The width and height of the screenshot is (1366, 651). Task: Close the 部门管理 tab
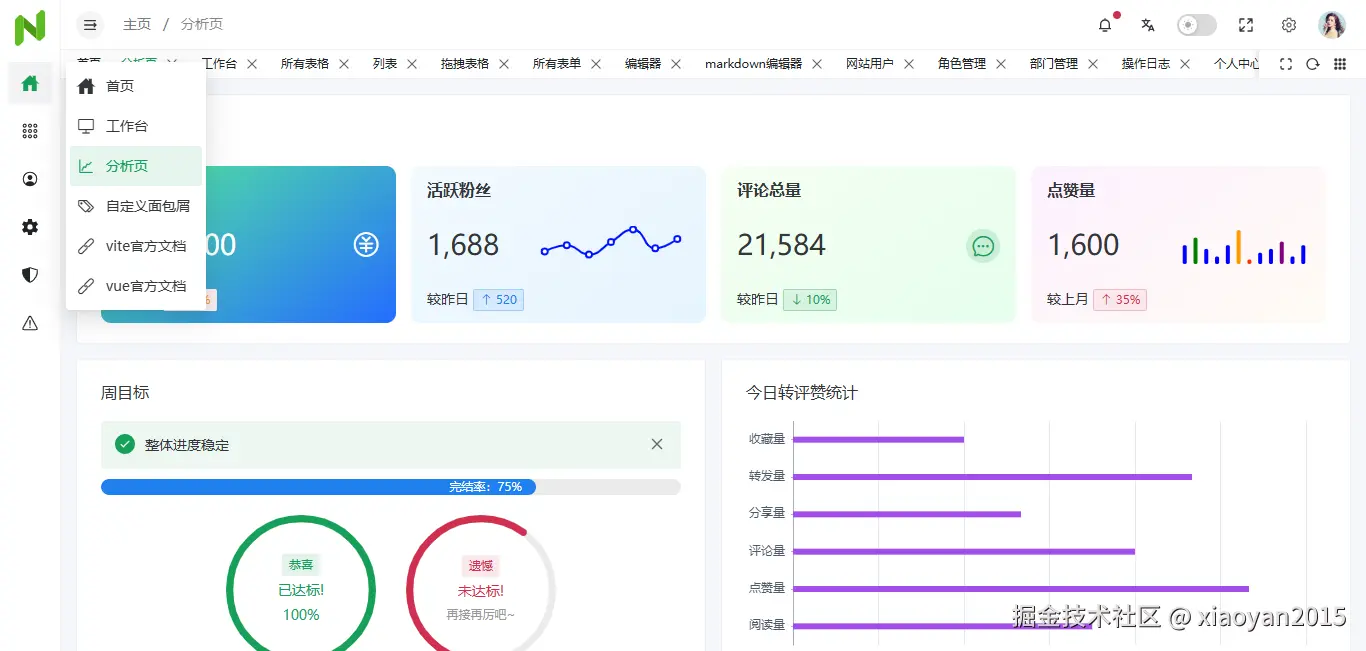(1093, 64)
